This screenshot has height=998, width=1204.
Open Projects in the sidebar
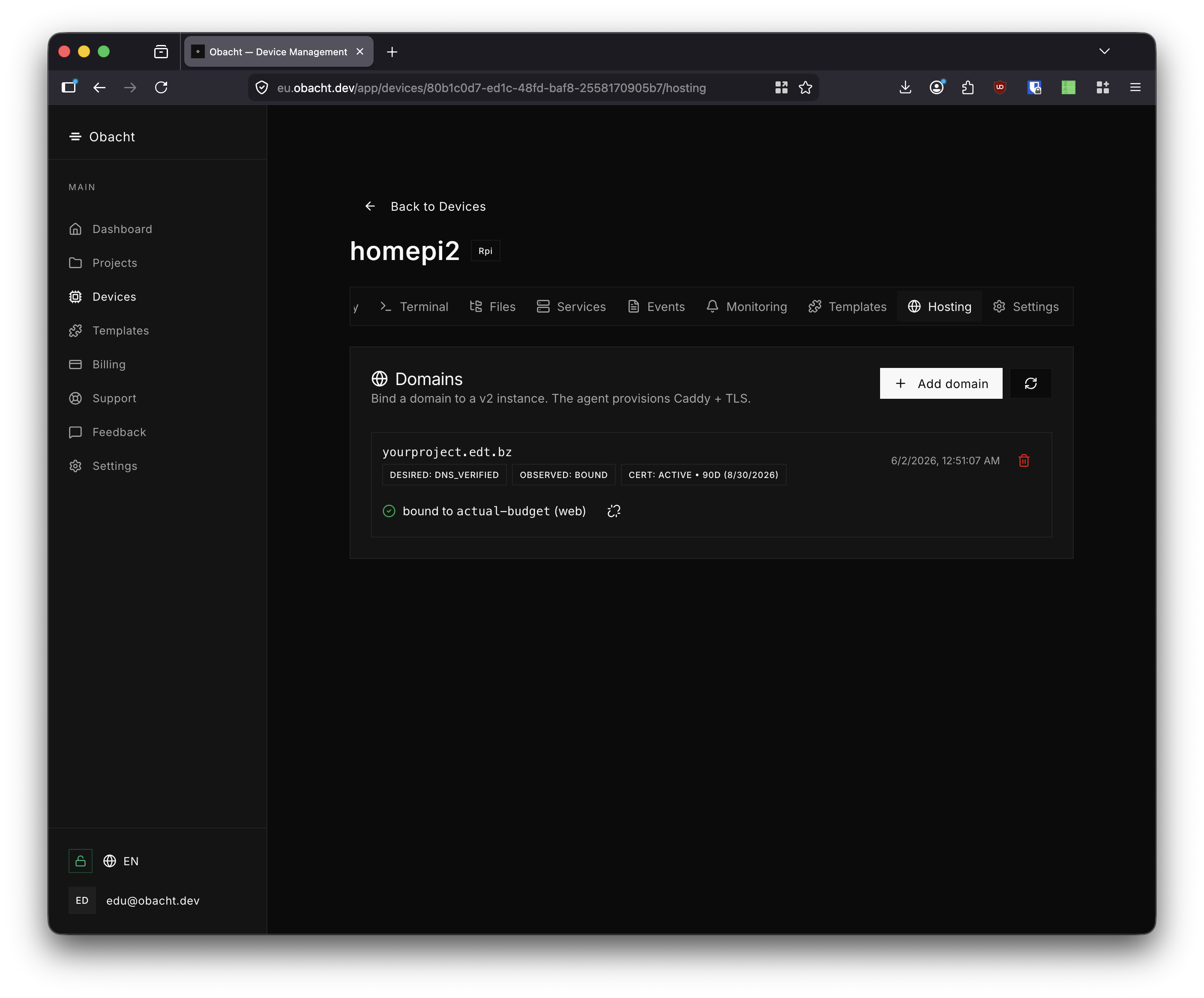click(x=103, y=263)
